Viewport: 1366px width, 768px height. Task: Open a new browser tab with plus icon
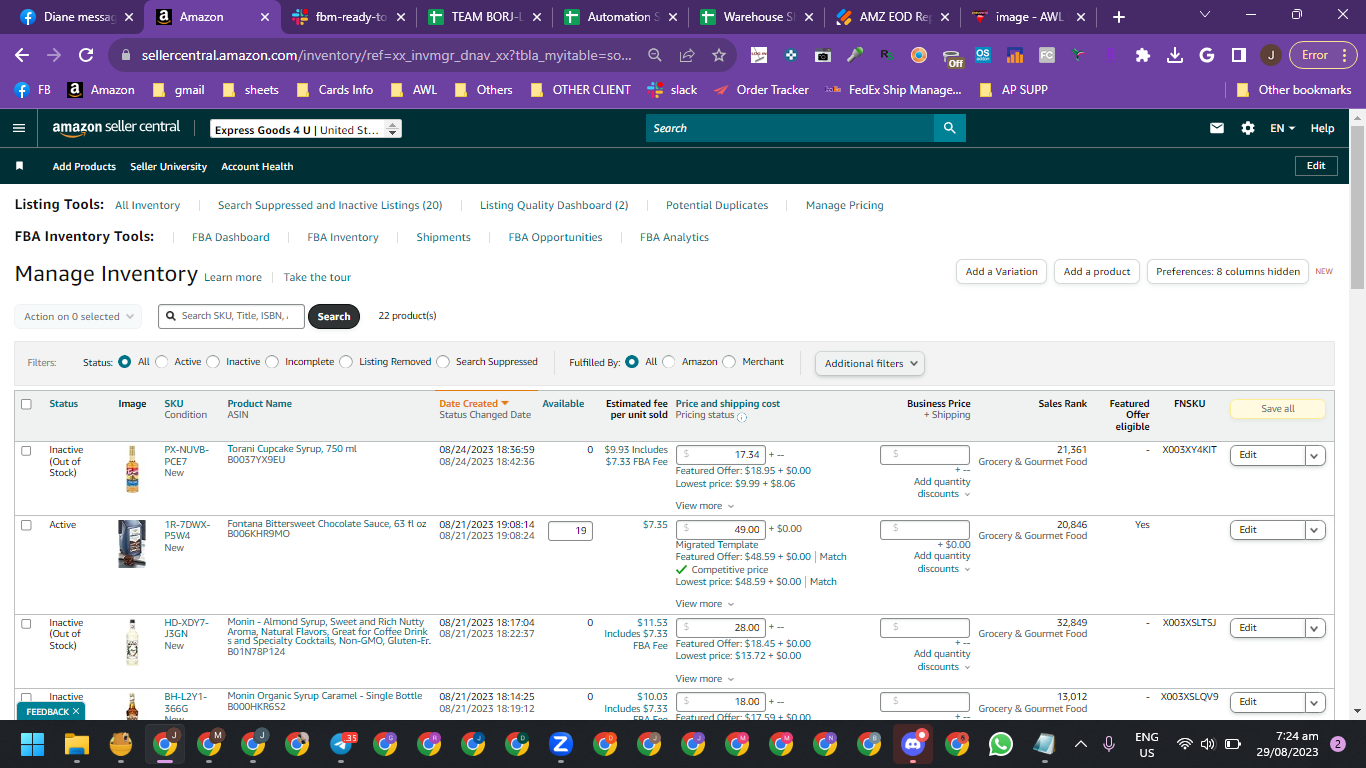1119,17
